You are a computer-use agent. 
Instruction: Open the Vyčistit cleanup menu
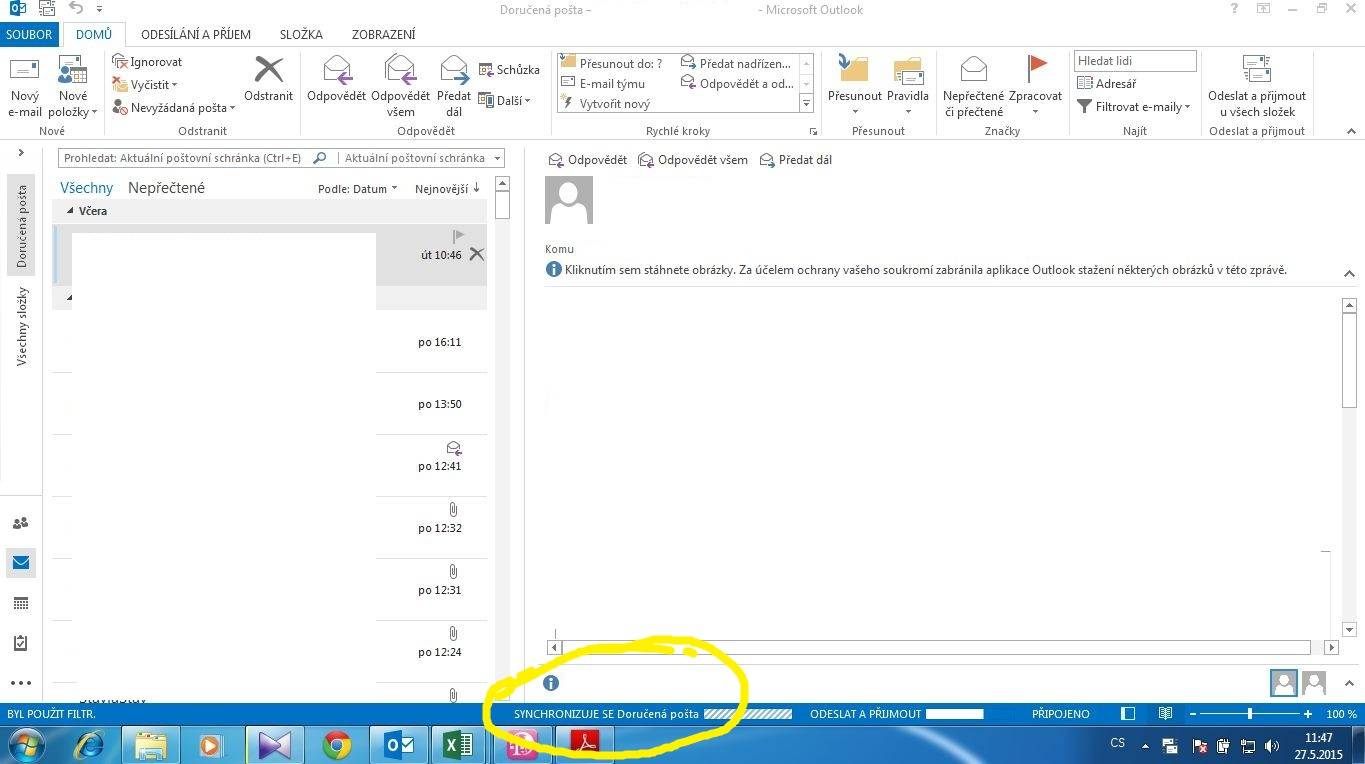(x=145, y=85)
